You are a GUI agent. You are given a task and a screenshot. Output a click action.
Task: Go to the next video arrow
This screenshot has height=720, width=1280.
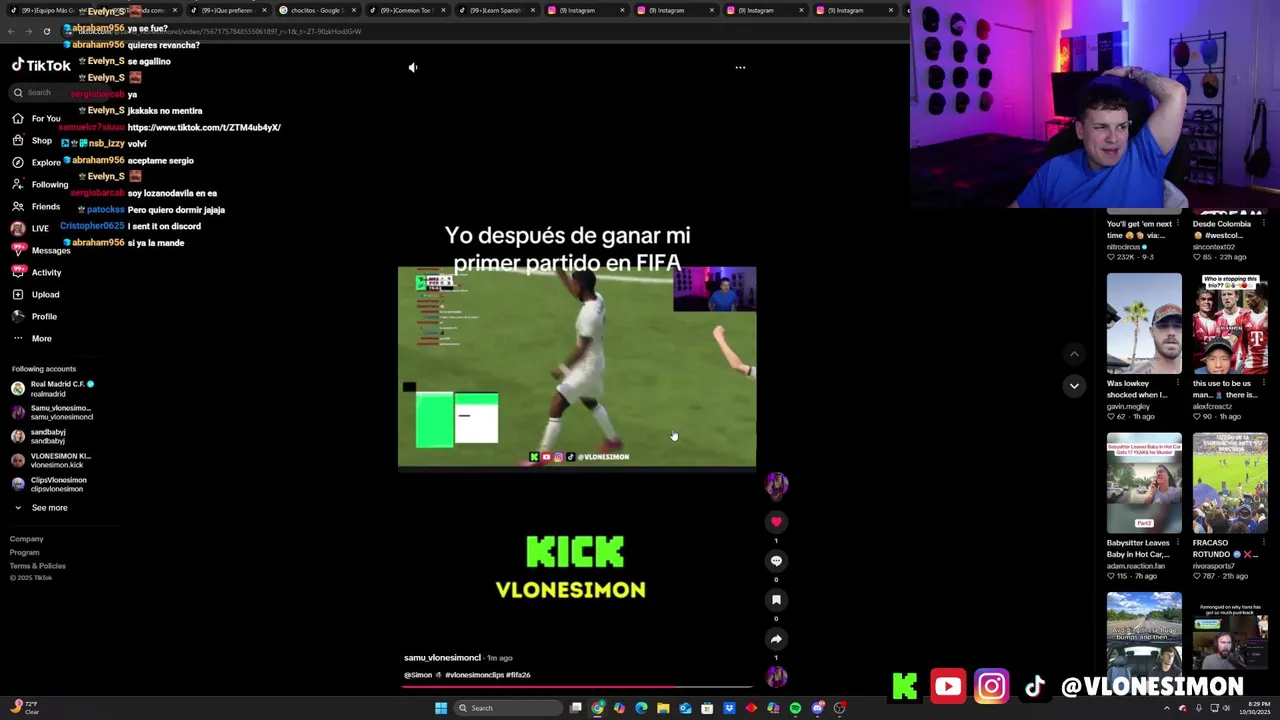point(1074,386)
